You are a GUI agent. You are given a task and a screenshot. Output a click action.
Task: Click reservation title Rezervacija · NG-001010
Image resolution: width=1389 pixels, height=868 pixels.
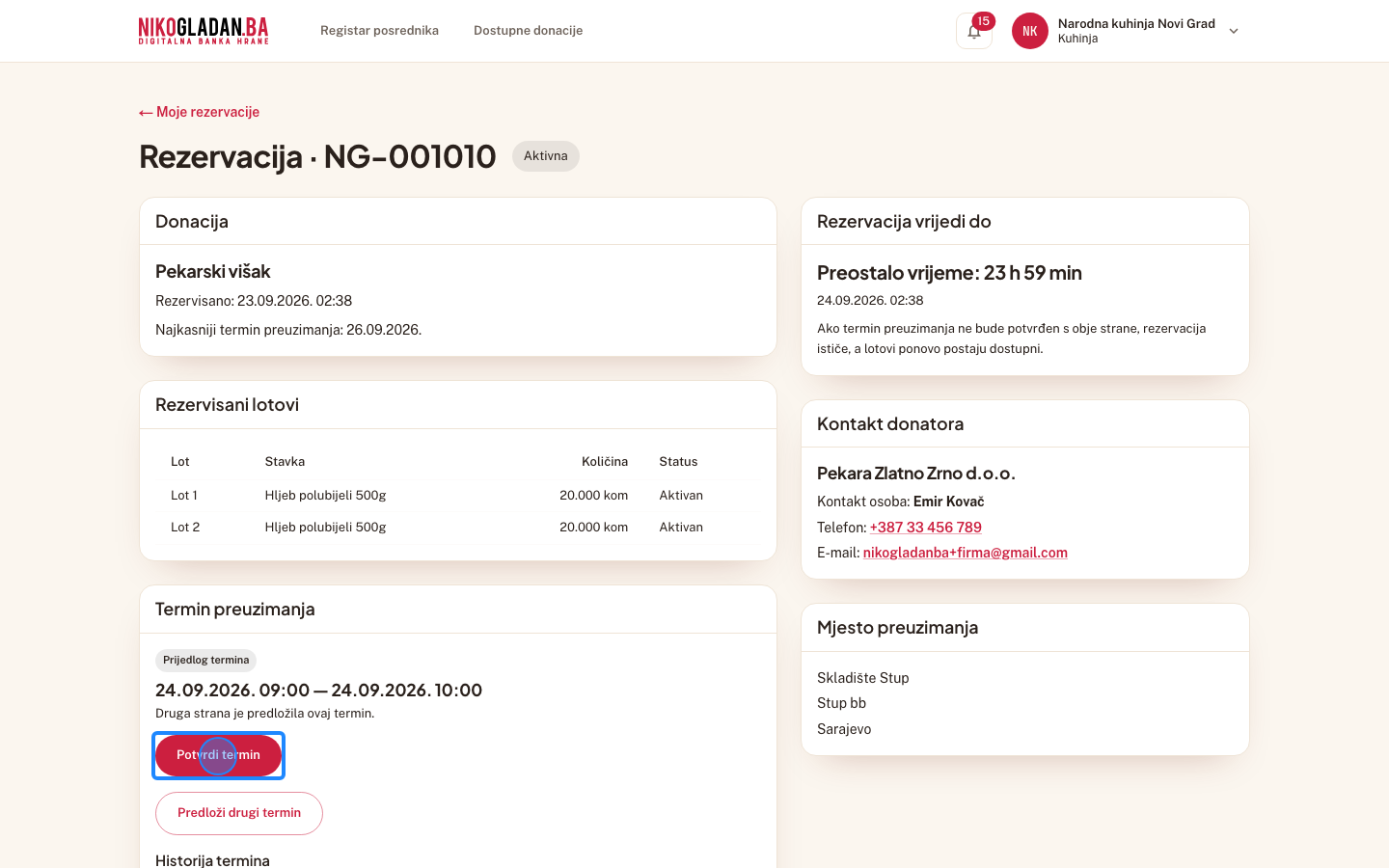(317, 156)
